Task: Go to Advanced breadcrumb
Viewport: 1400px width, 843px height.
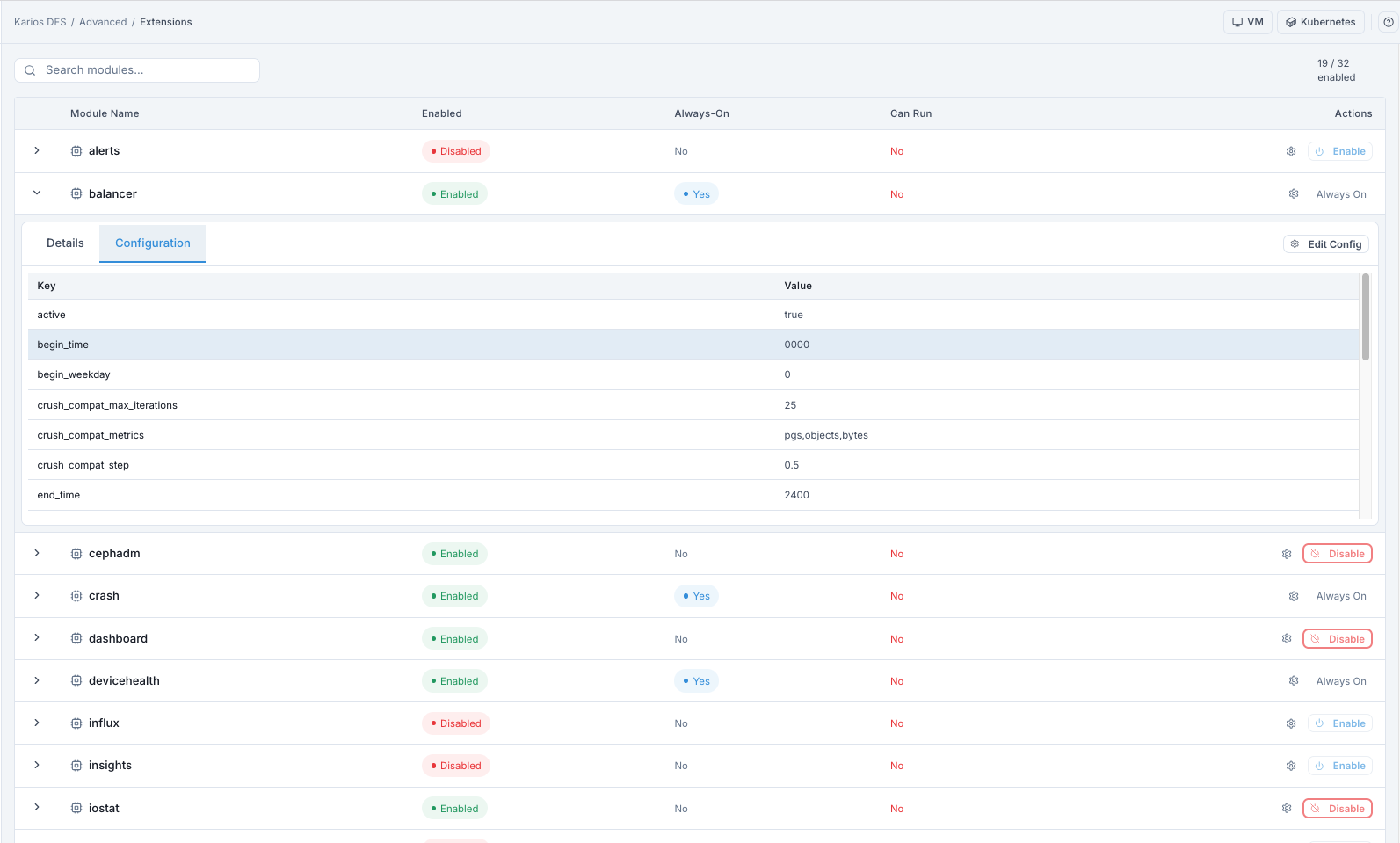Action: click(x=103, y=22)
